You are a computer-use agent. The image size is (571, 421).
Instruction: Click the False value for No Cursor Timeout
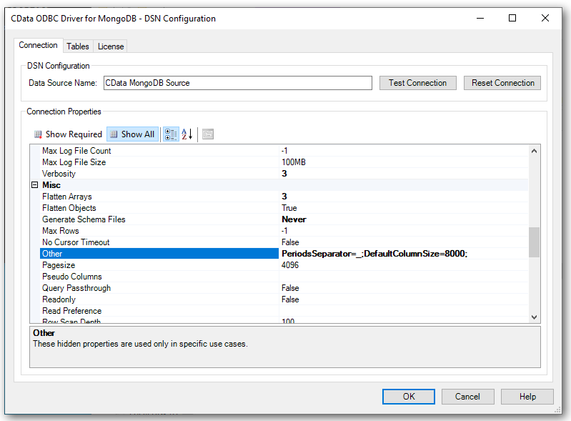[290, 242]
